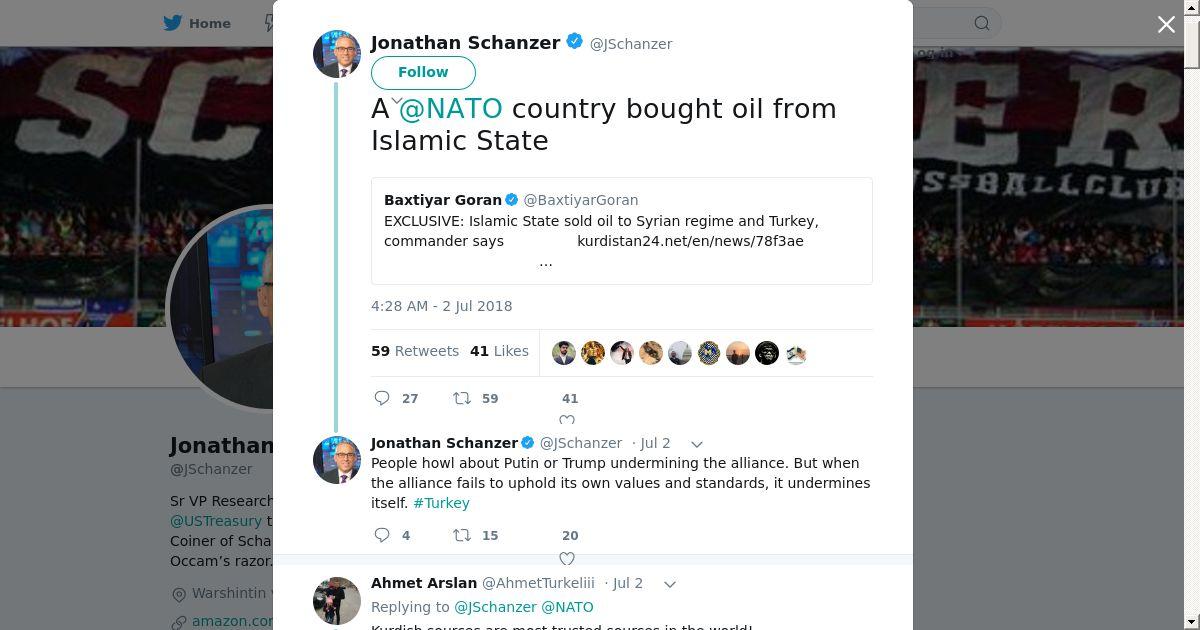Click the Twitter bird Home icon
The height and width of the screenshot is (630, 1200).
click(x=173, y=23)
